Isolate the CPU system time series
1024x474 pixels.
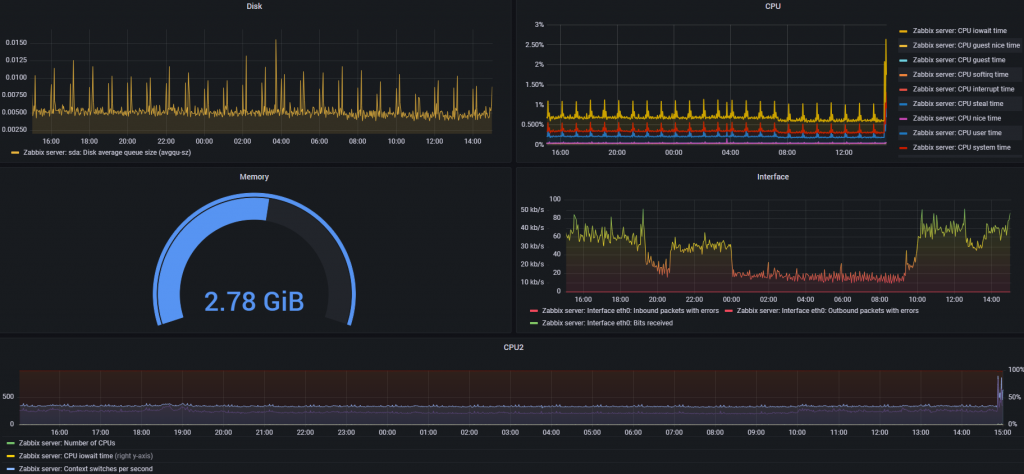[x=962, y=148]
